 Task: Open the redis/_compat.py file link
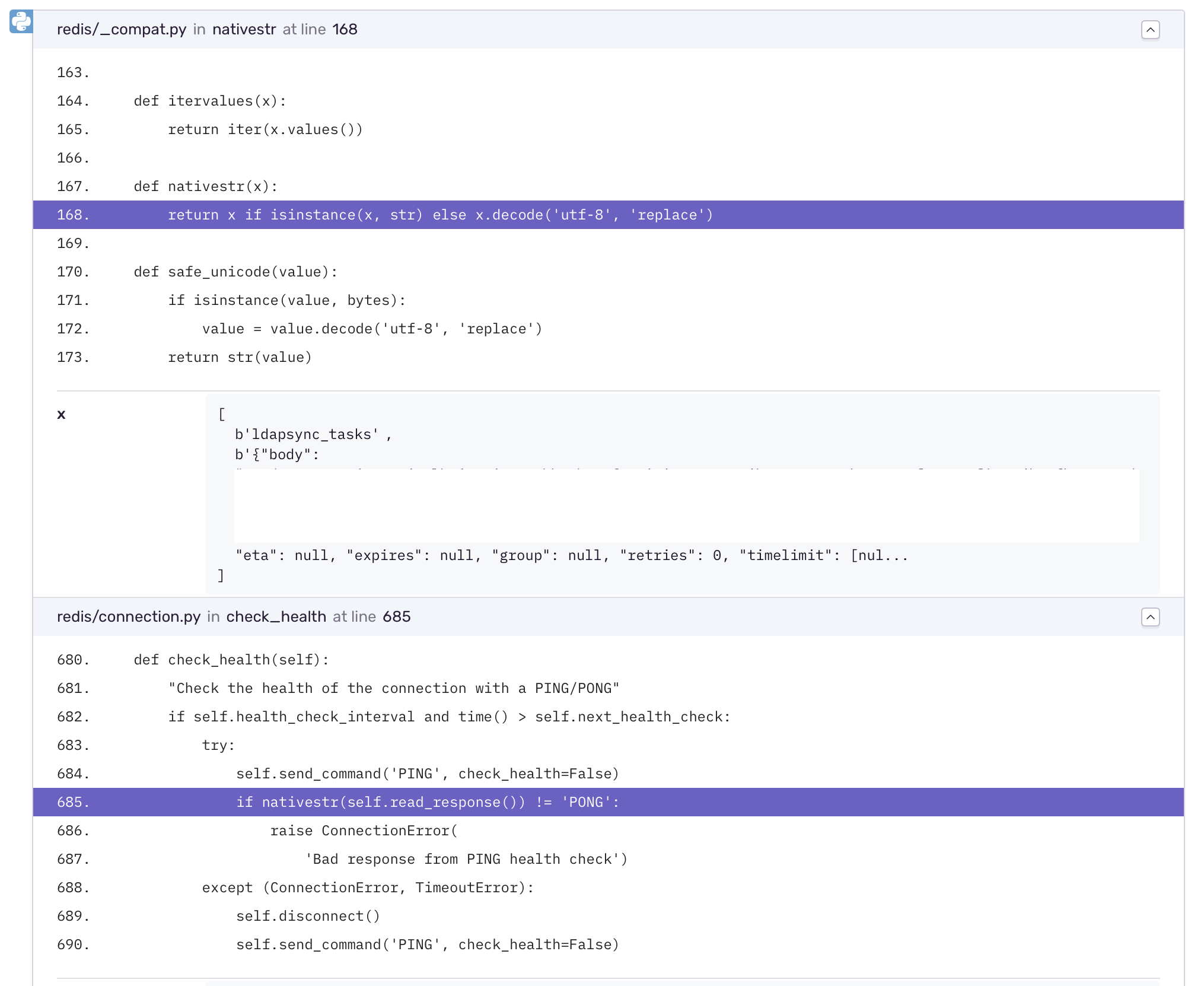(x=122, y=28)
